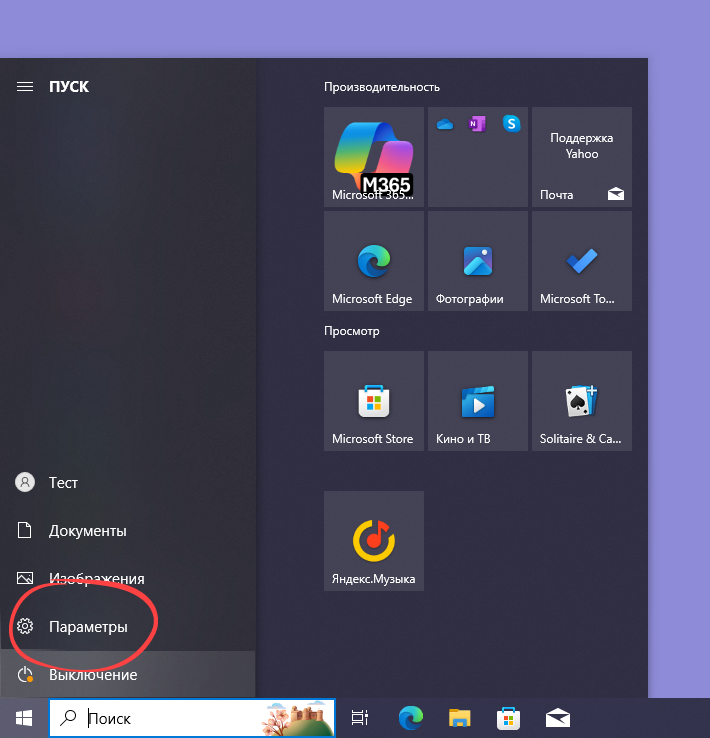Launch the Кино и ТВ tile
The height and width of the screenshot is (738, 710).
478,401
